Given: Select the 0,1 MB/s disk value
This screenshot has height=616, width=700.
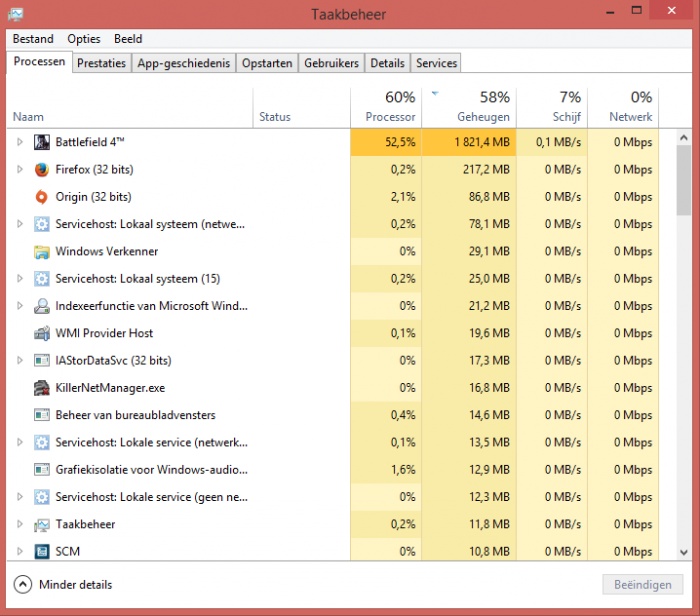Looking at the screenshot, I should click(558, 142).
